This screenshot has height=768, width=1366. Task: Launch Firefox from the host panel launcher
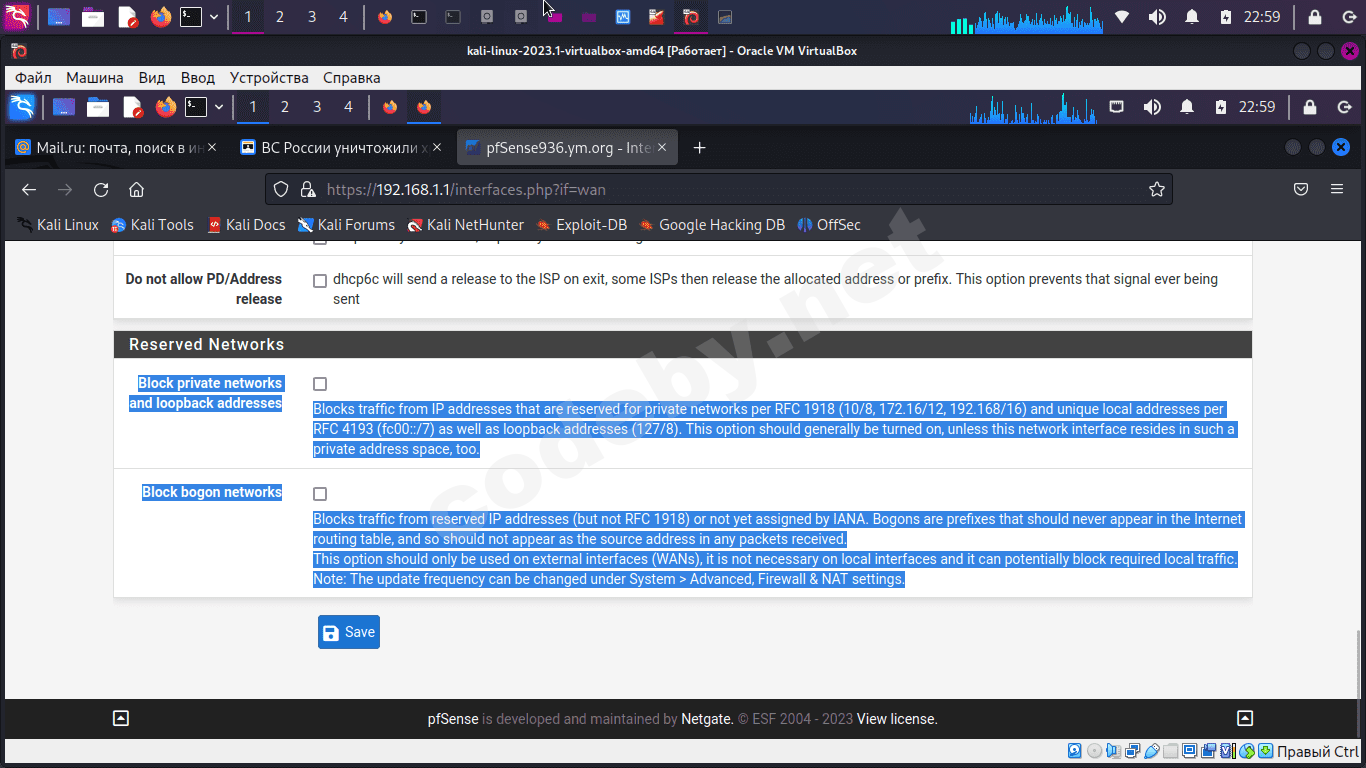pos(161,17)
